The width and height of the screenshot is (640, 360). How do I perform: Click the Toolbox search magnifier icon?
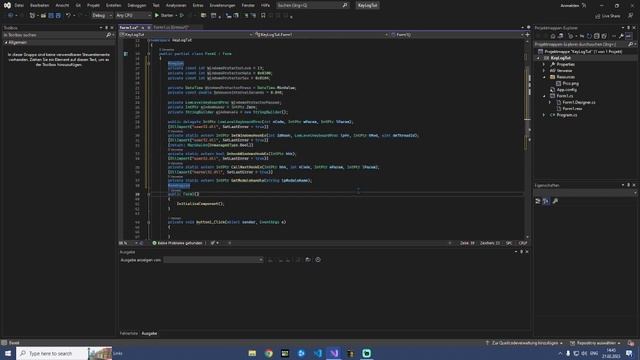click(x=108, y=35)
